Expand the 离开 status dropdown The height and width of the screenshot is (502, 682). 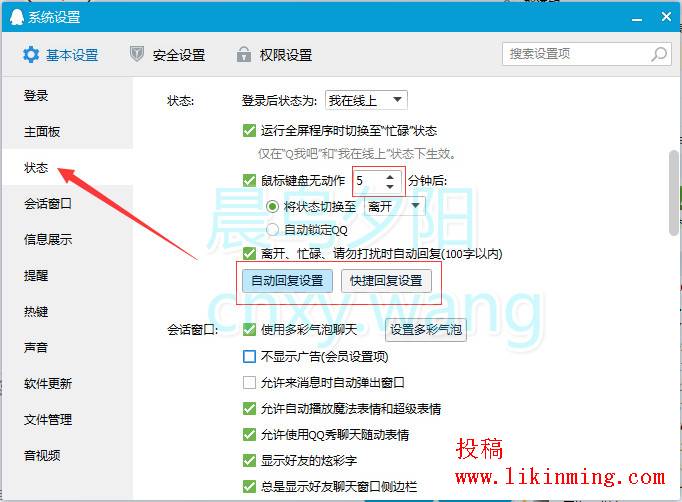(395, 206)
